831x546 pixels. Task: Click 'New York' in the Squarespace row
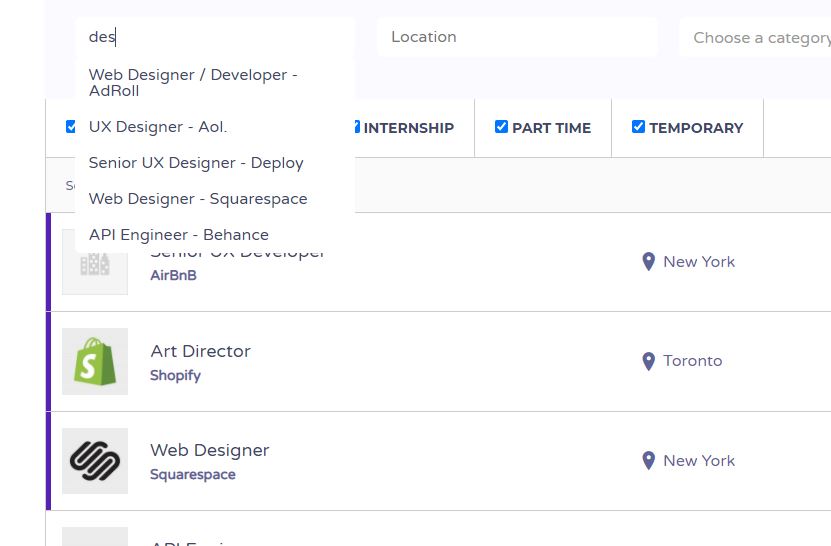699,461
